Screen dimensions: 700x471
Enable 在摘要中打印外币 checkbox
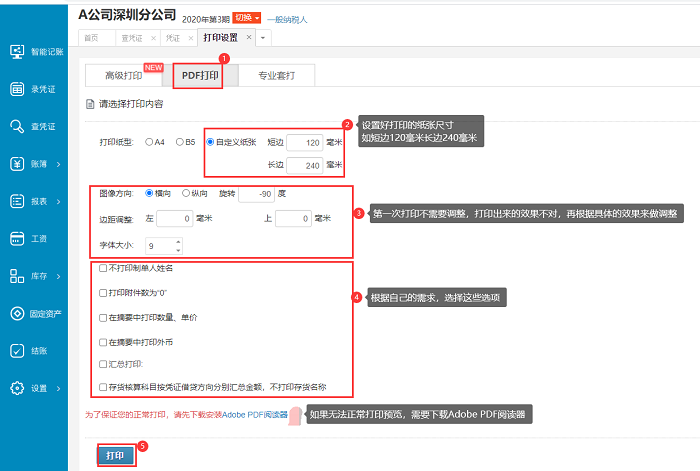[x=104, y=342]
